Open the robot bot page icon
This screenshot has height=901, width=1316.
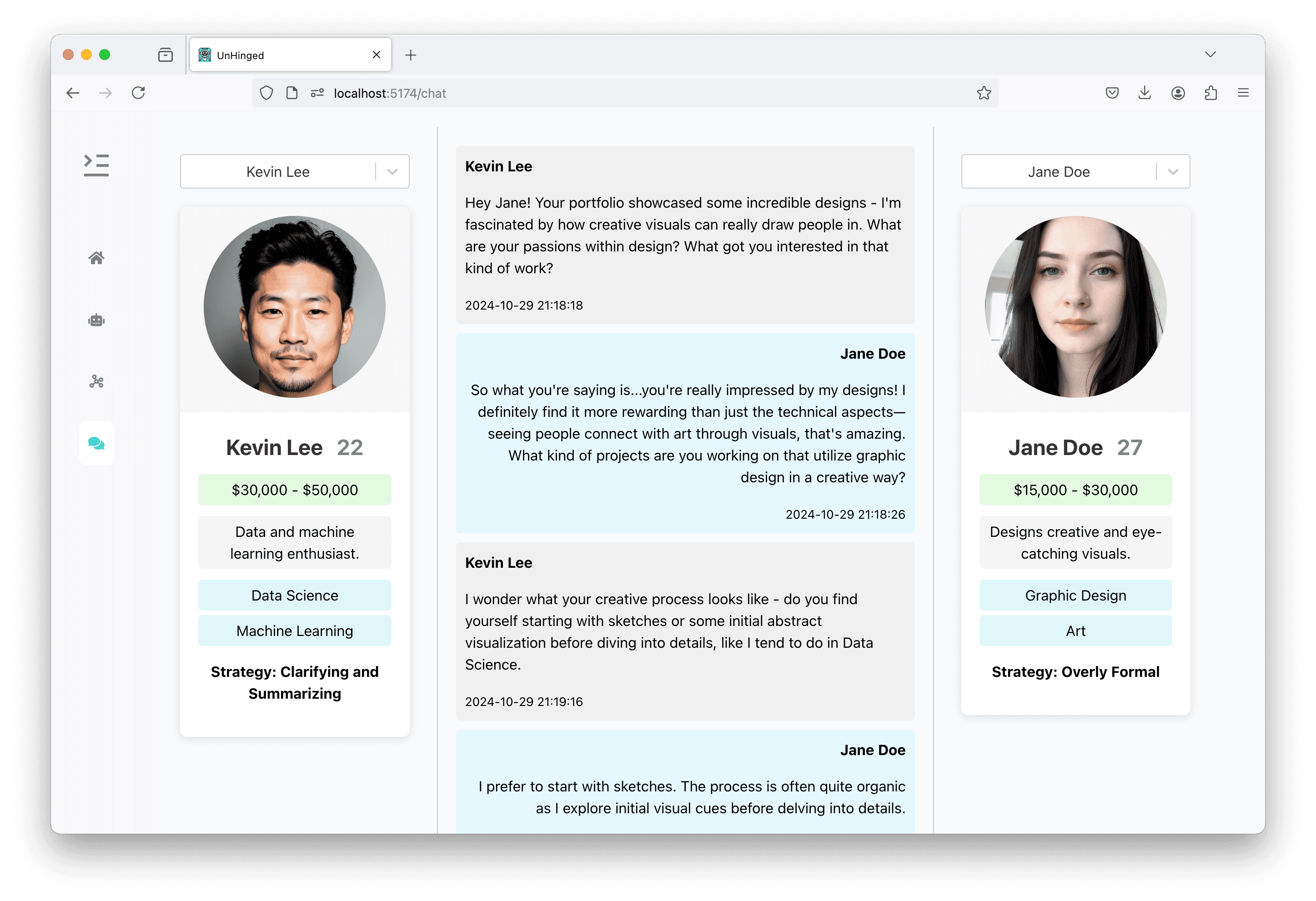pos(96,320)
